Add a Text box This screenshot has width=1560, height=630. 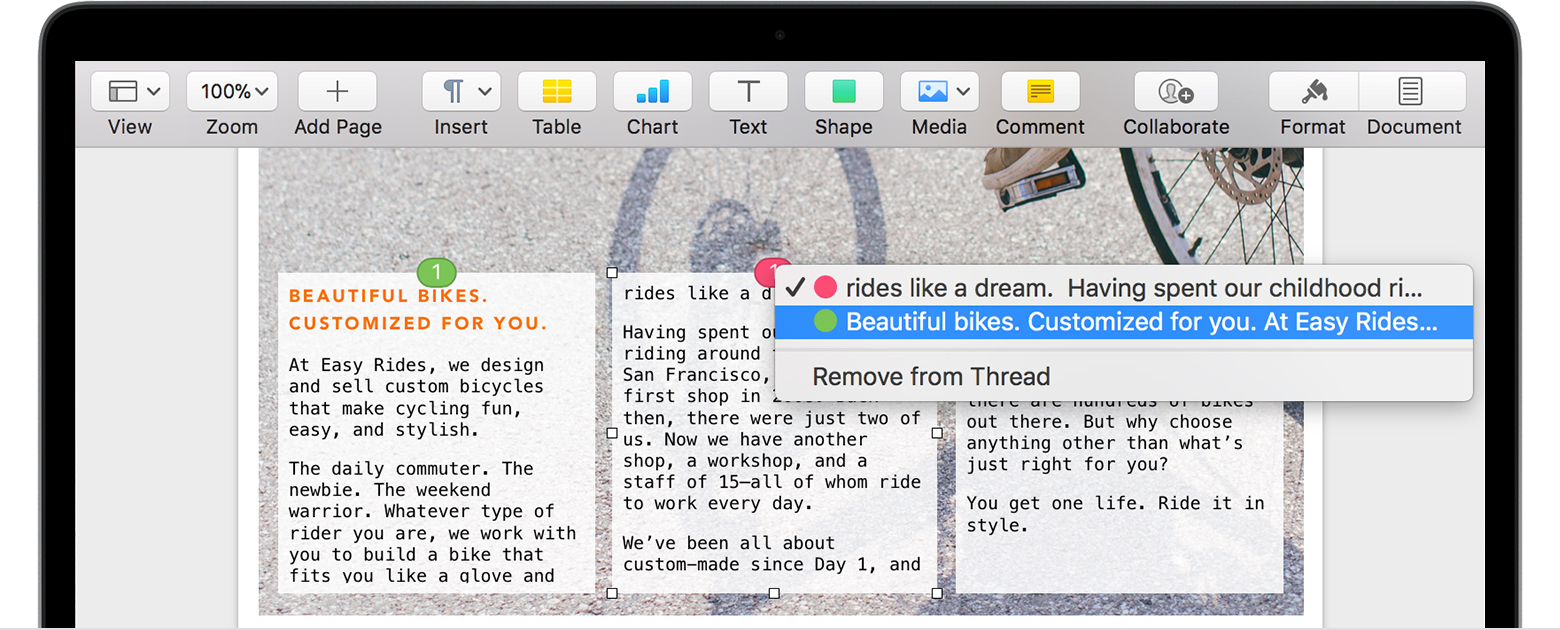(x=748, y=91)
